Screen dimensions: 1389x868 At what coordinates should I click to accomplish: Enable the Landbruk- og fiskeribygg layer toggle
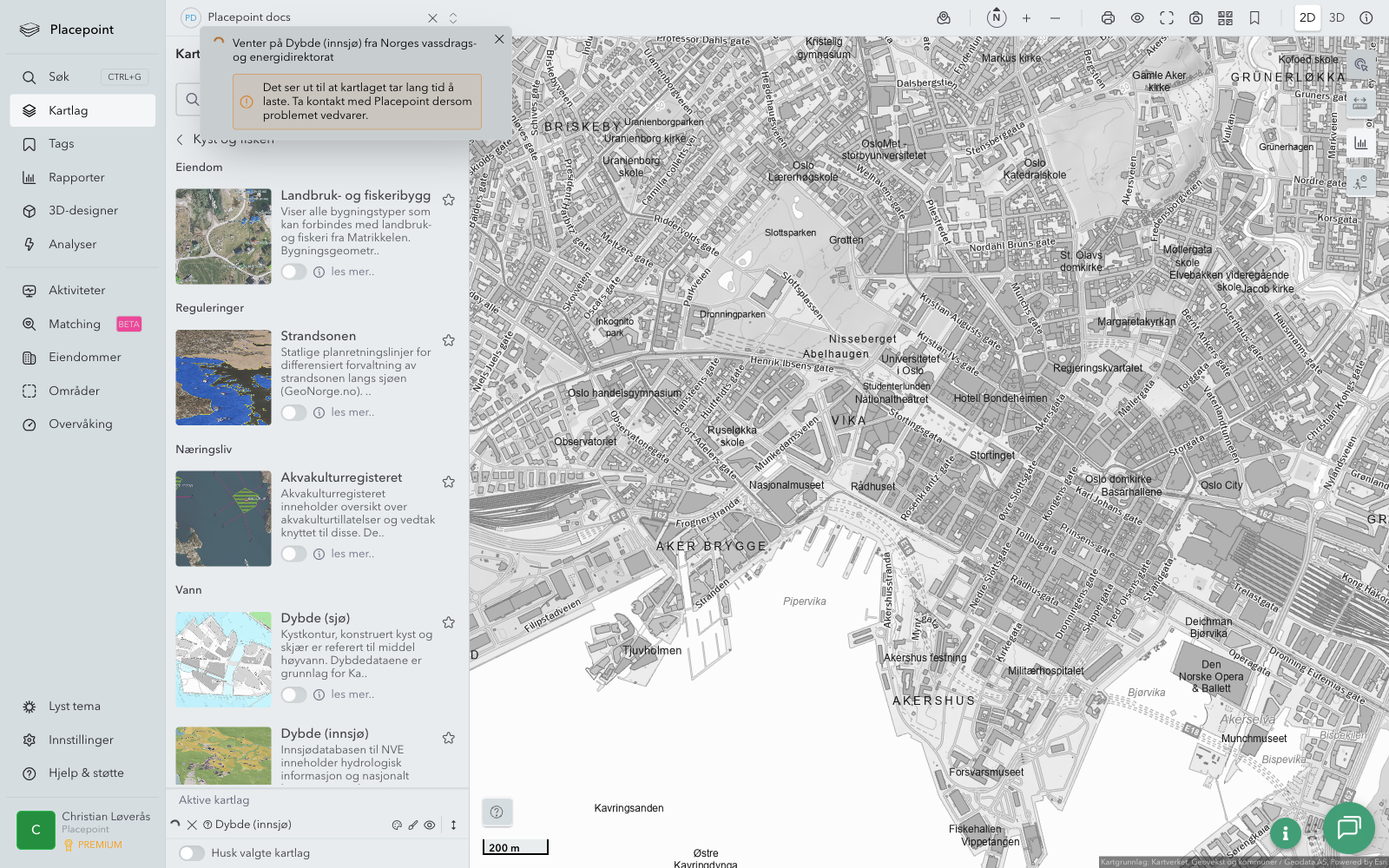(x=293, y=272)
